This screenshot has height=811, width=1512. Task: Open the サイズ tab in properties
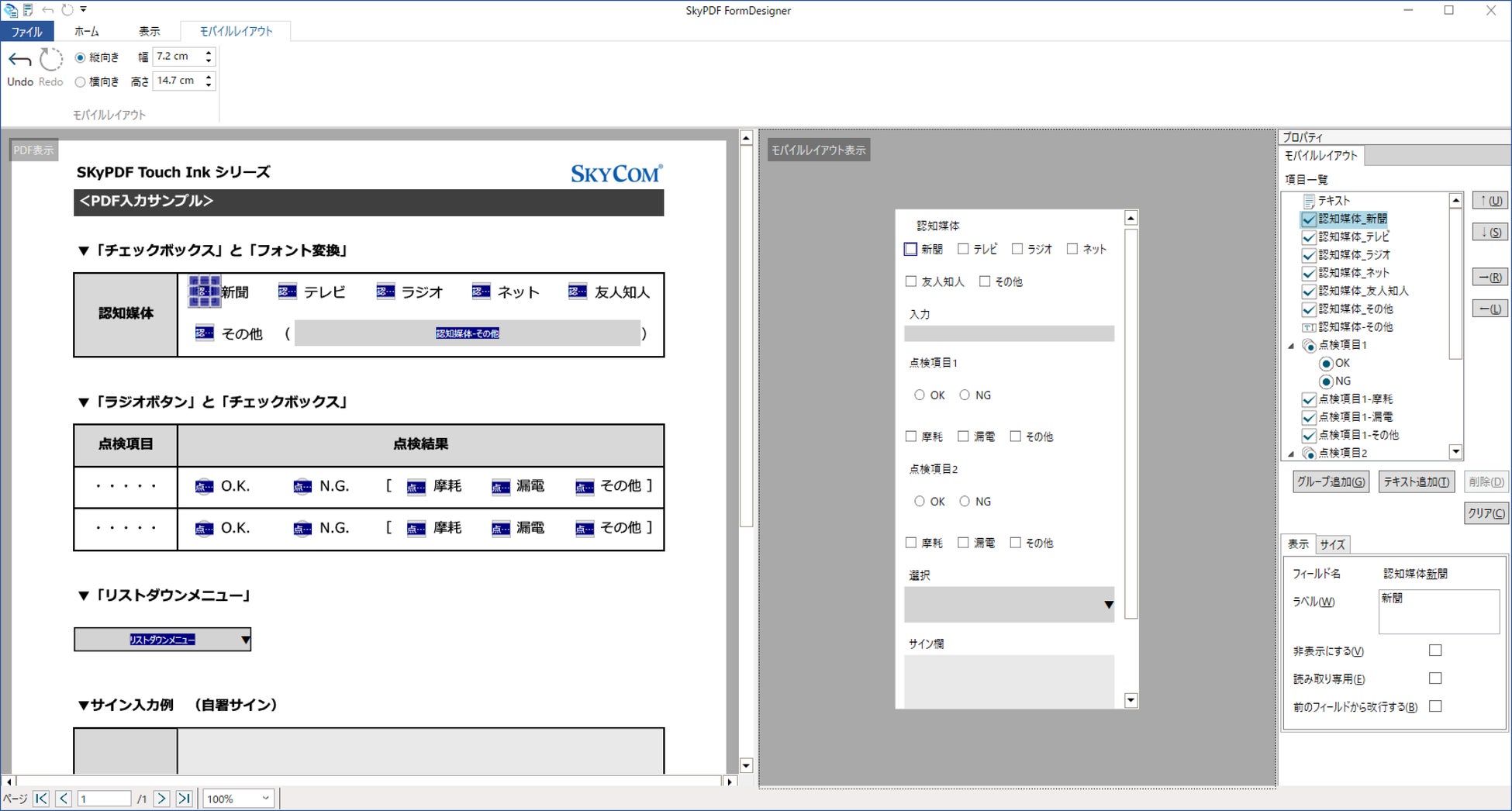[x=1332, y=544]
